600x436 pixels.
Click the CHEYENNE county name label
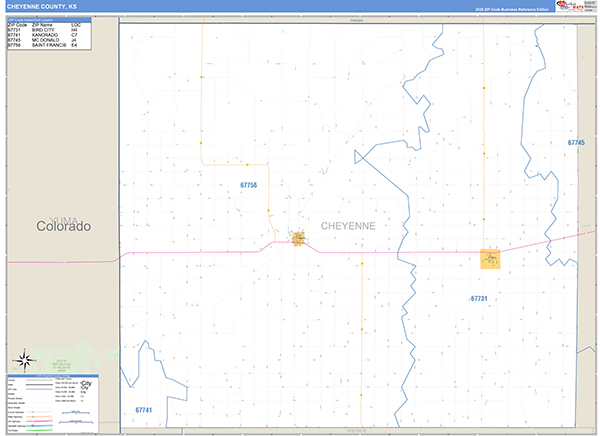349,227
